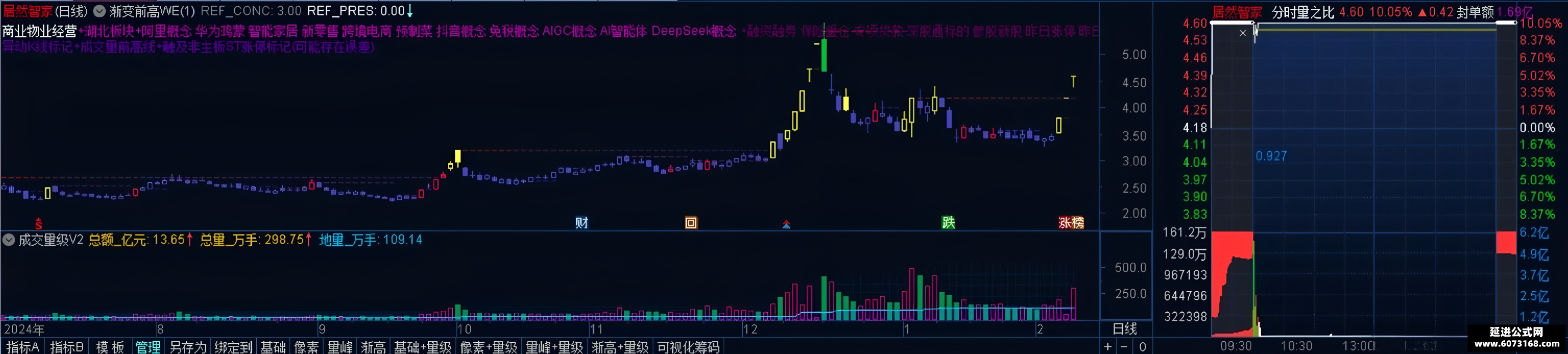The width and height of the screenshot is (1568, 354).
Task: Switch to the 指标A tab
Action: coord(23,347)
